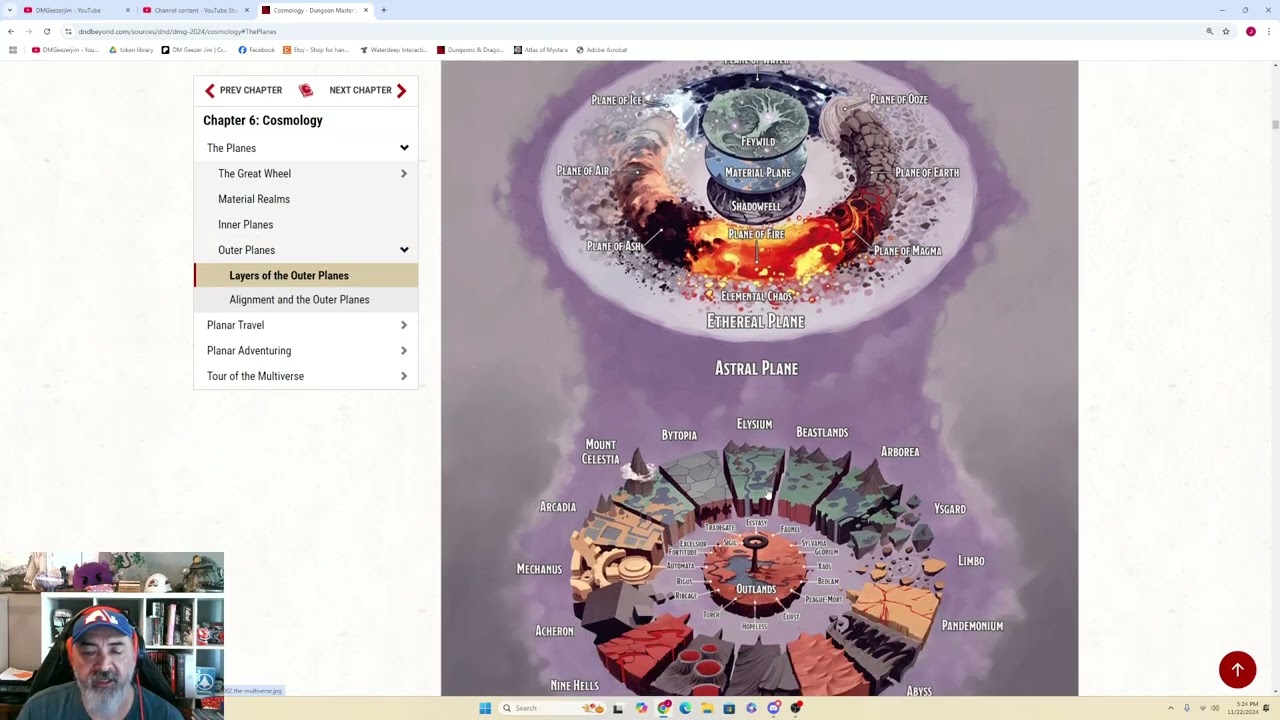Image resolution: width=1280 pixels, height=720 pixels.
Task: Open Copilot icon on the taskbar
Action: (x=641, y=708)
